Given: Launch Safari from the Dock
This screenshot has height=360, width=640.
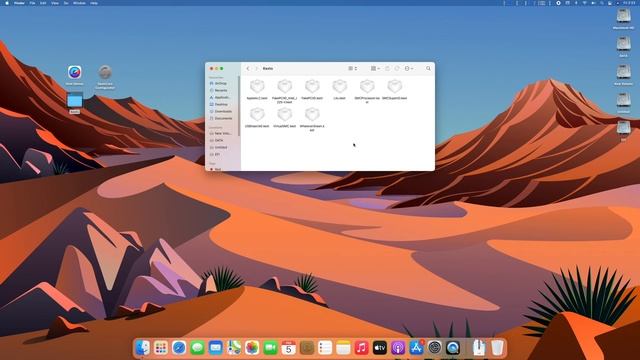Looking at the screenshot, I should (179, 348).
